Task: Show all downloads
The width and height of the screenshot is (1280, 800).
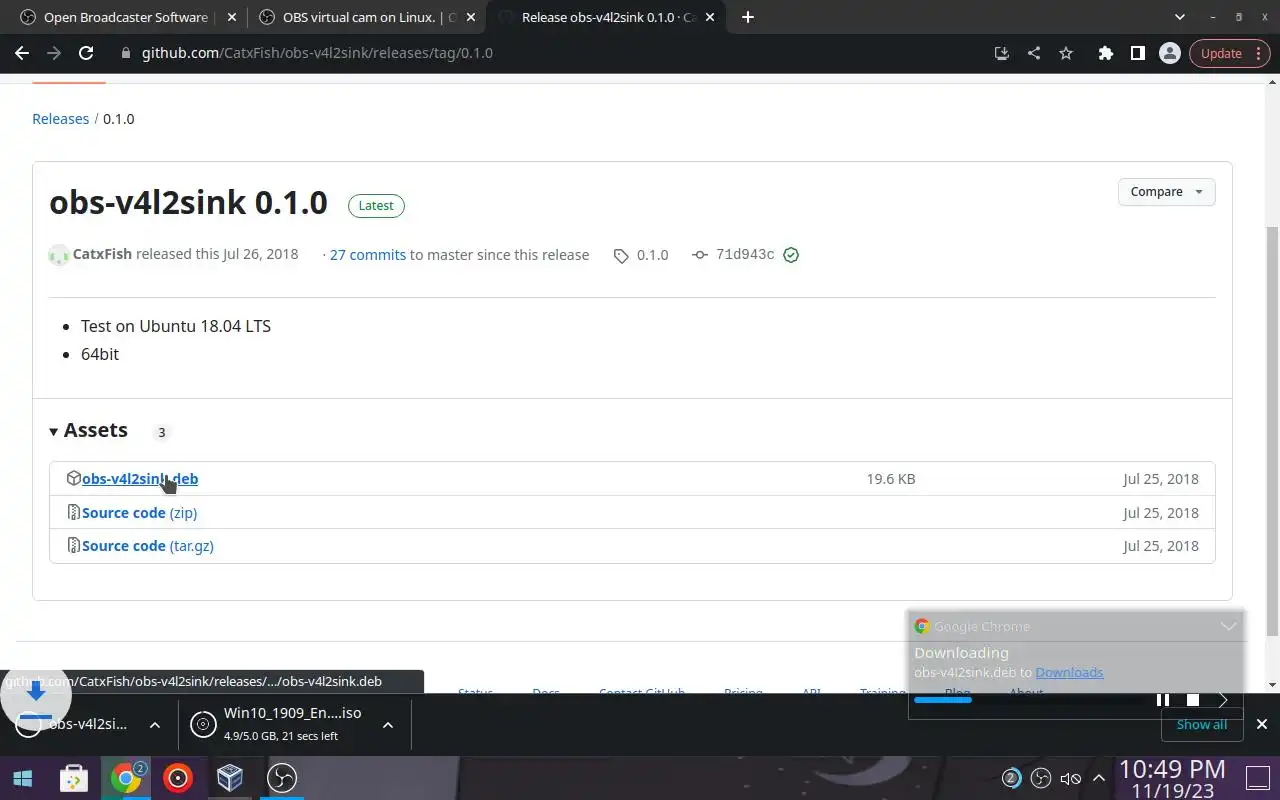Action: tap(1201, 724)
